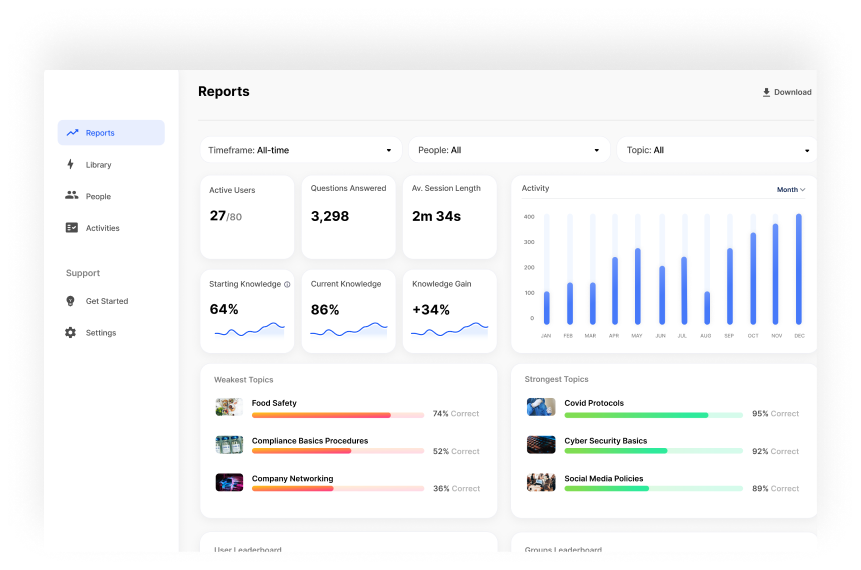Click info icon beside Starting Knowledge

287,284
